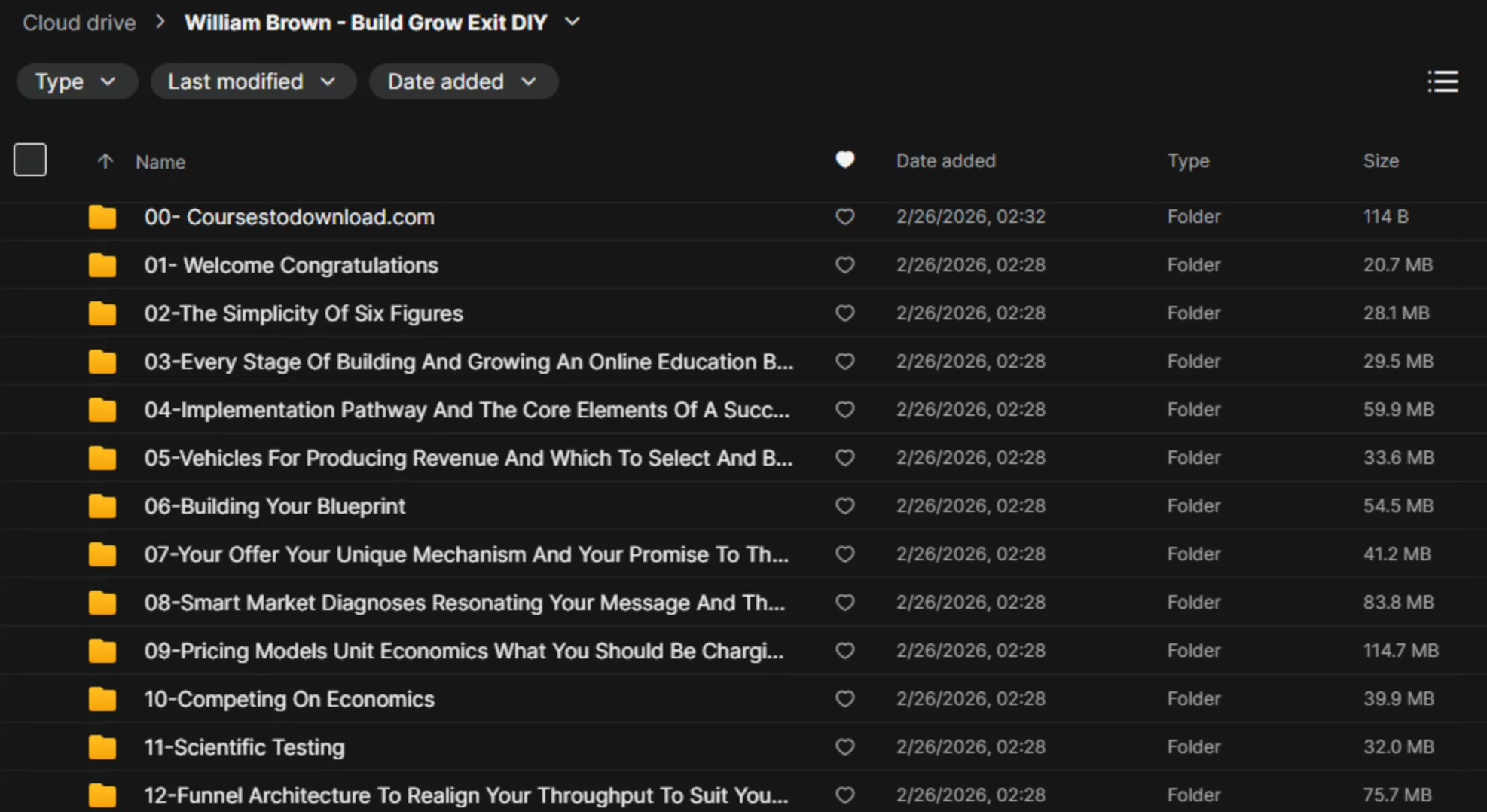The height and width of the screenshot is (812, 1487).
Task: Click the folder icon beside 12-Funnel Architecture
Action: pos(102,795)
